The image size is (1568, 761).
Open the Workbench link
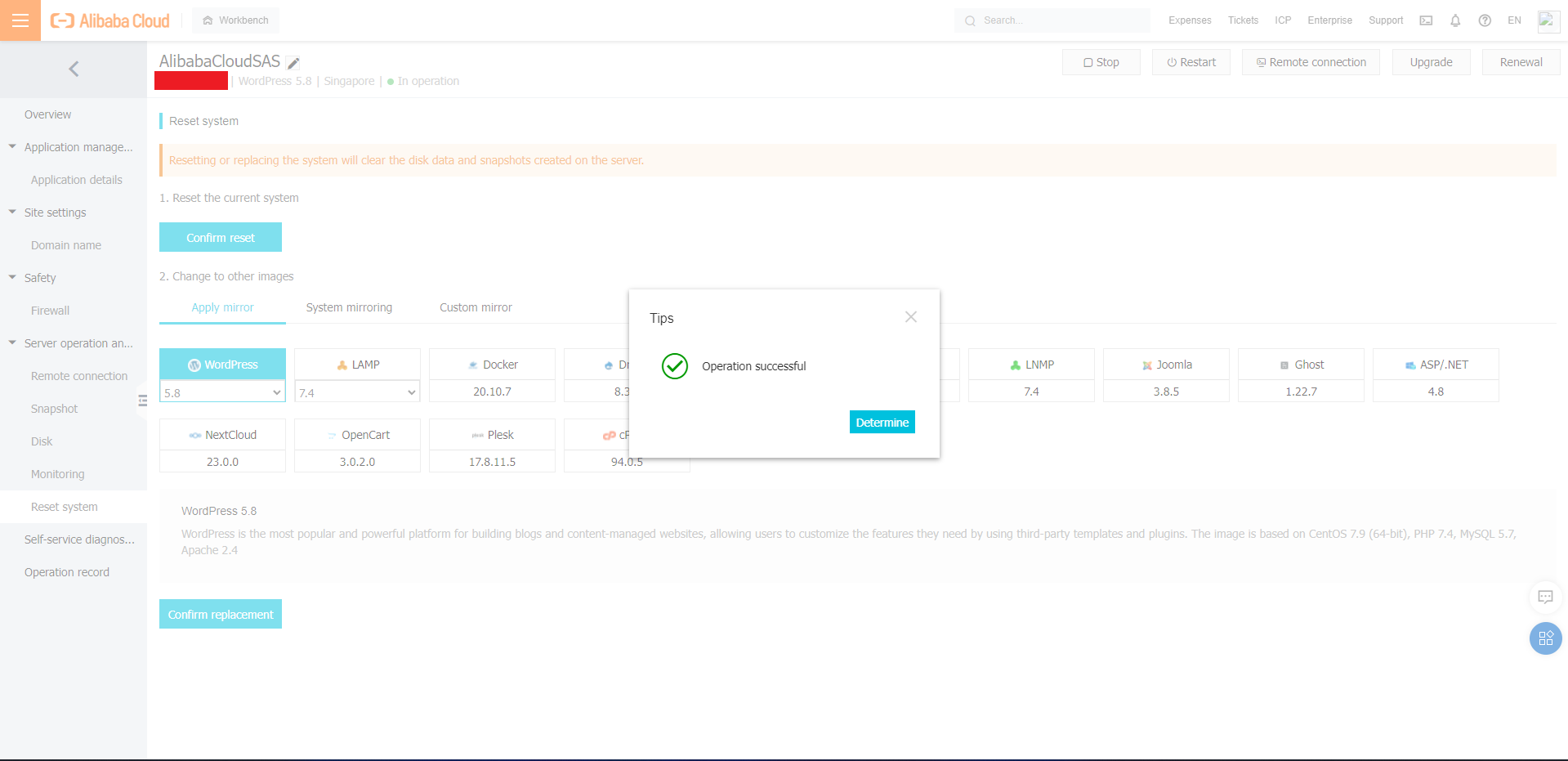click(235, 20)
